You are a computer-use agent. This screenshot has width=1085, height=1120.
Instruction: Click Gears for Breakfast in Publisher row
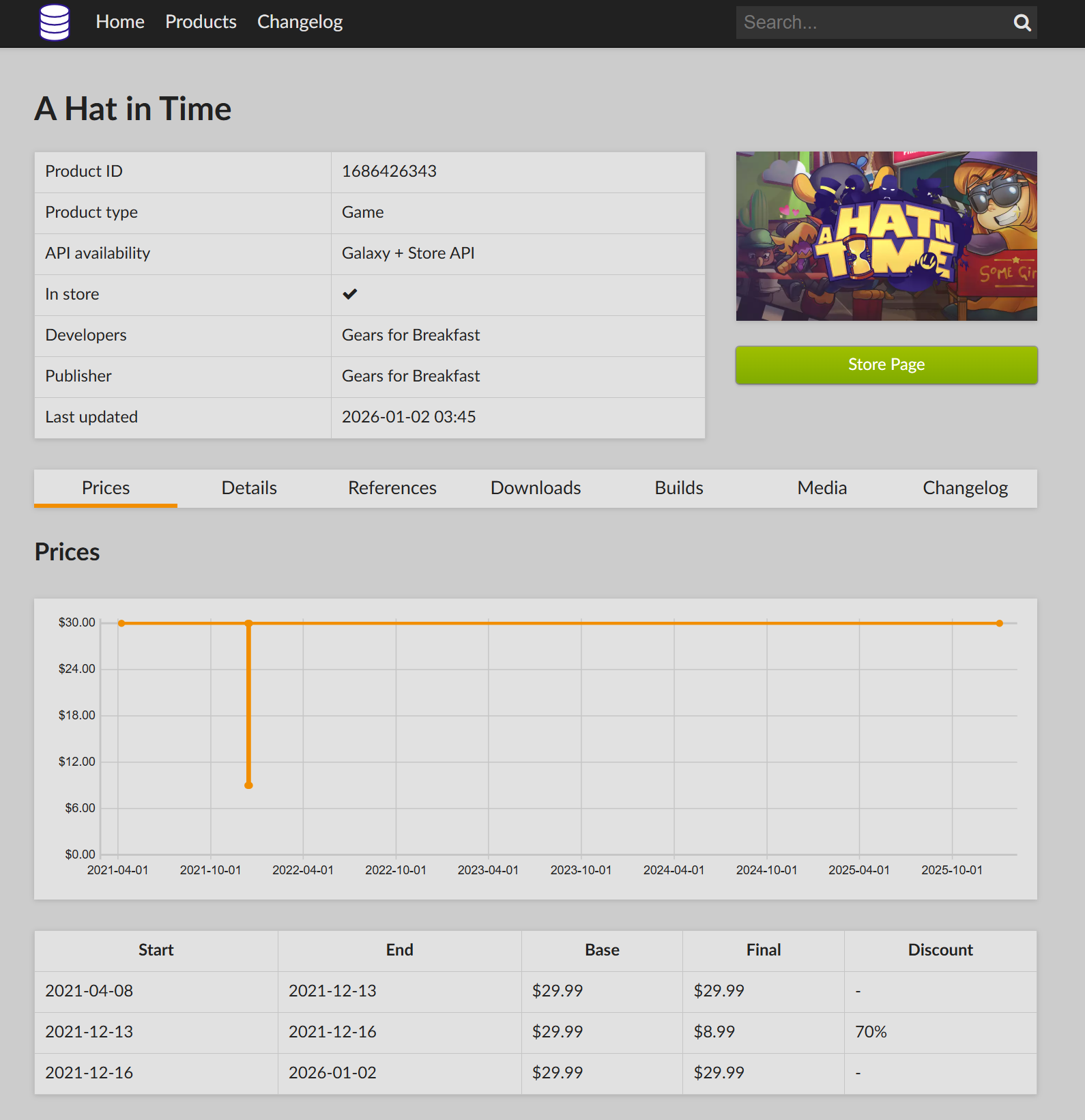(x=411, y=376)
